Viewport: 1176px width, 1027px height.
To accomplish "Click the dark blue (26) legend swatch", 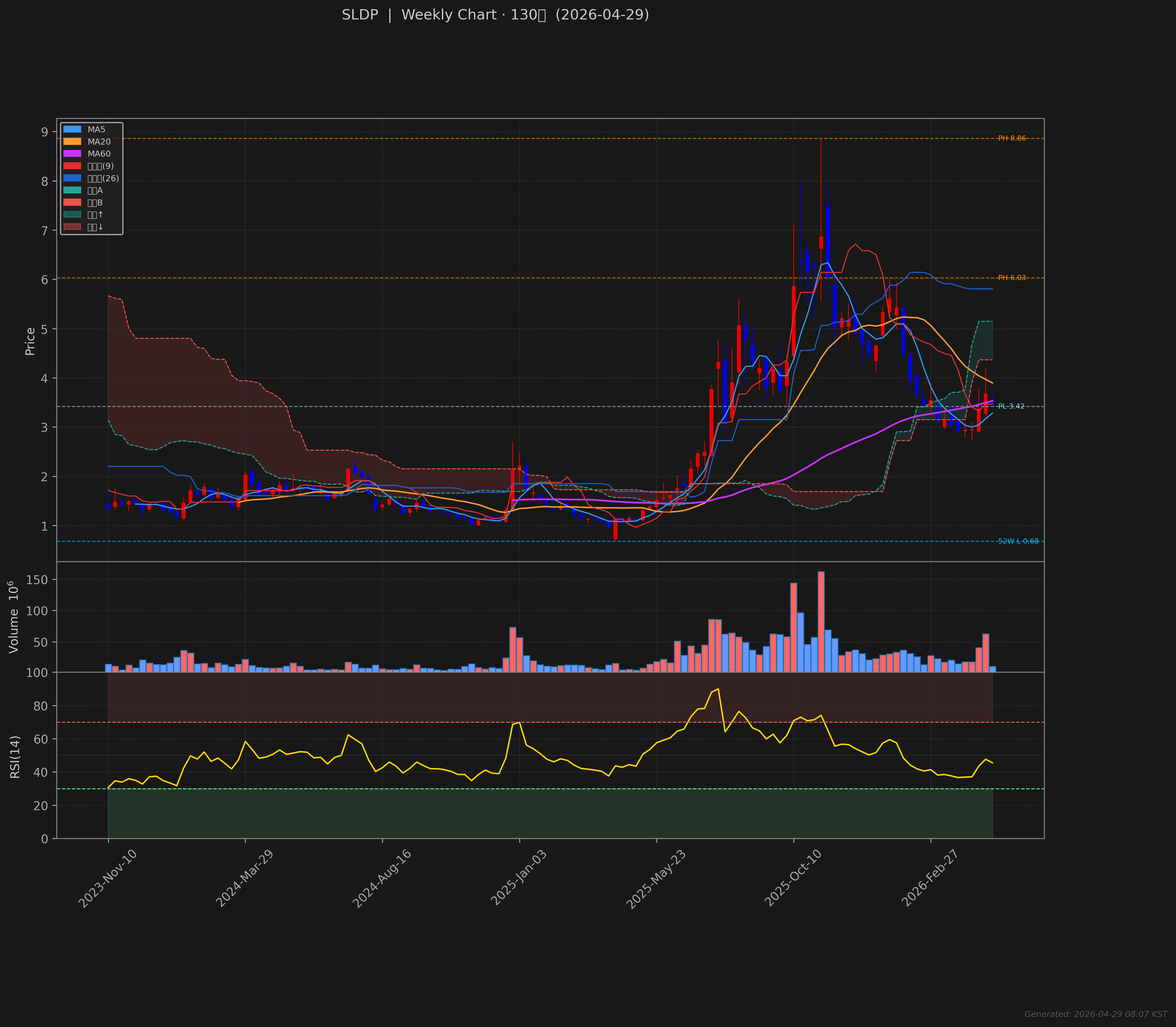I will [x=72, y=178].
